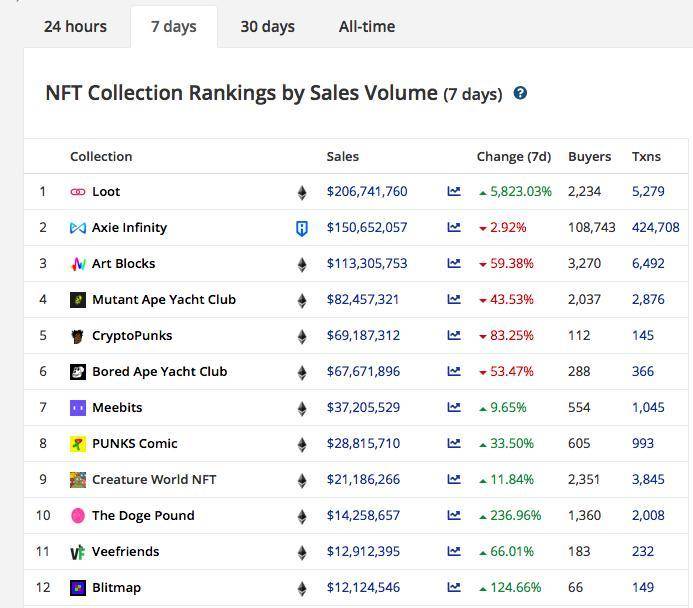The width and height of the screenshot is (693, 608).
Task: Switch to the 24 hours tab
Action: (x=75, y=26)
